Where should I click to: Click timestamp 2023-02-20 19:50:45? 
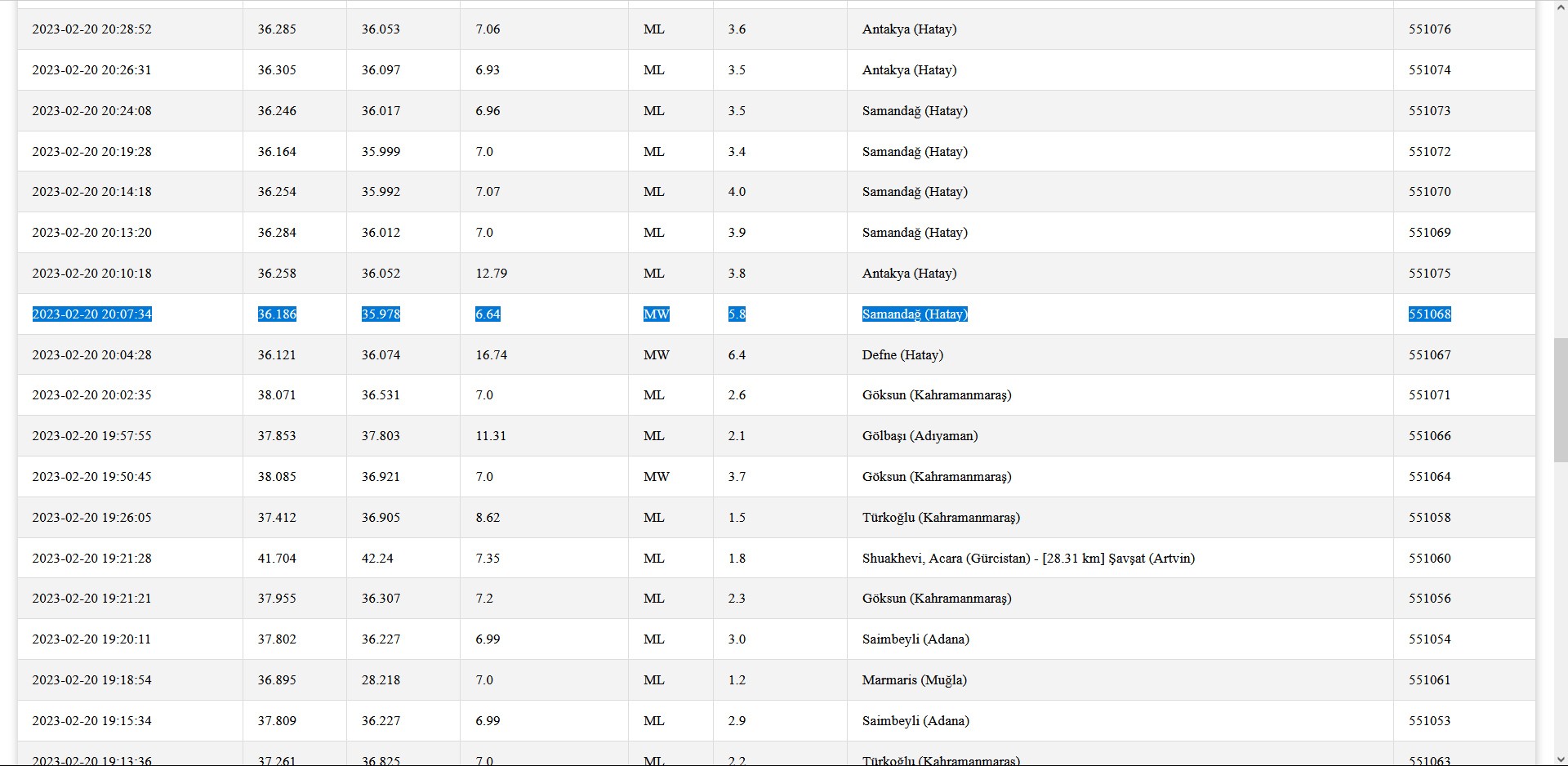tap(92, 477)
